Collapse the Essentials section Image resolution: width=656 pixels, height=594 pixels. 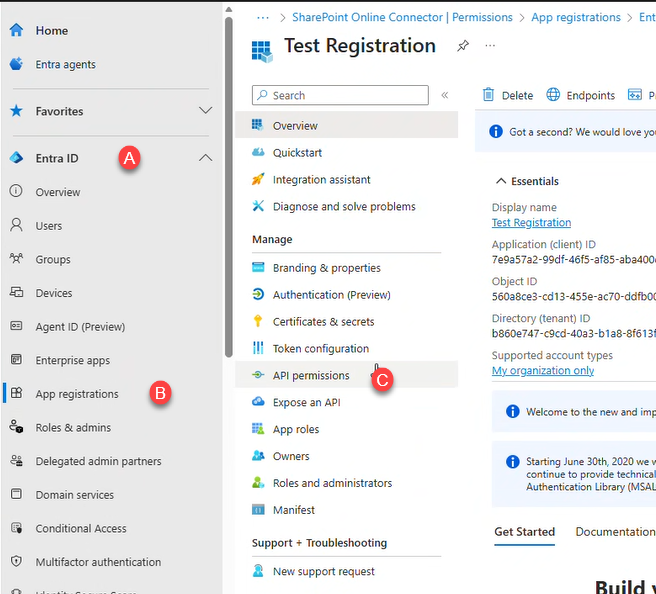501,182
